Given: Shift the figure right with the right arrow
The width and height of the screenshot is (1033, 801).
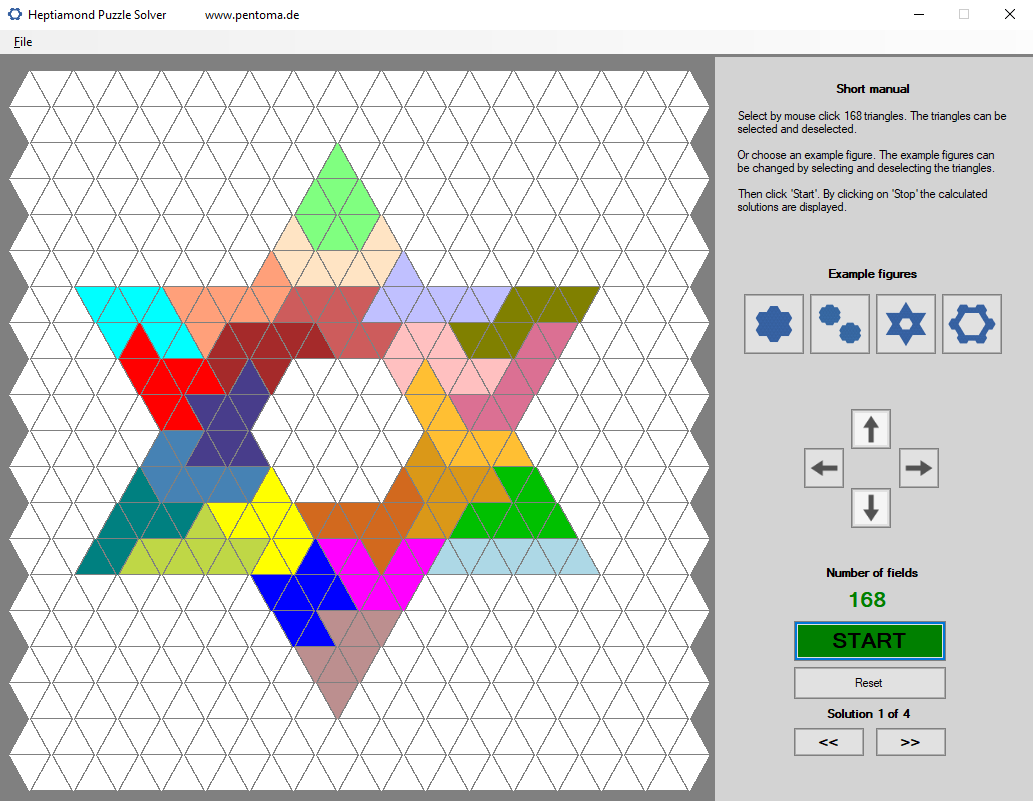Looking at the screenshot, I should [x=918, y=468].
